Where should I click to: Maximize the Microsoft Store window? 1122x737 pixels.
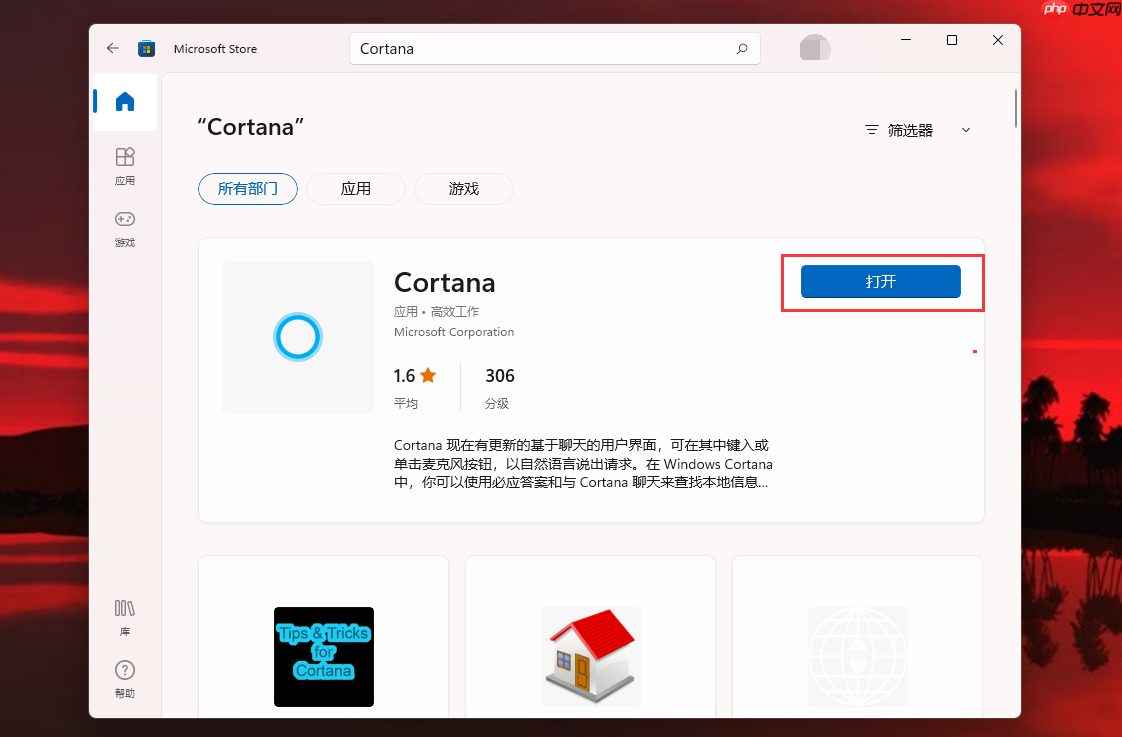[952, 40]
